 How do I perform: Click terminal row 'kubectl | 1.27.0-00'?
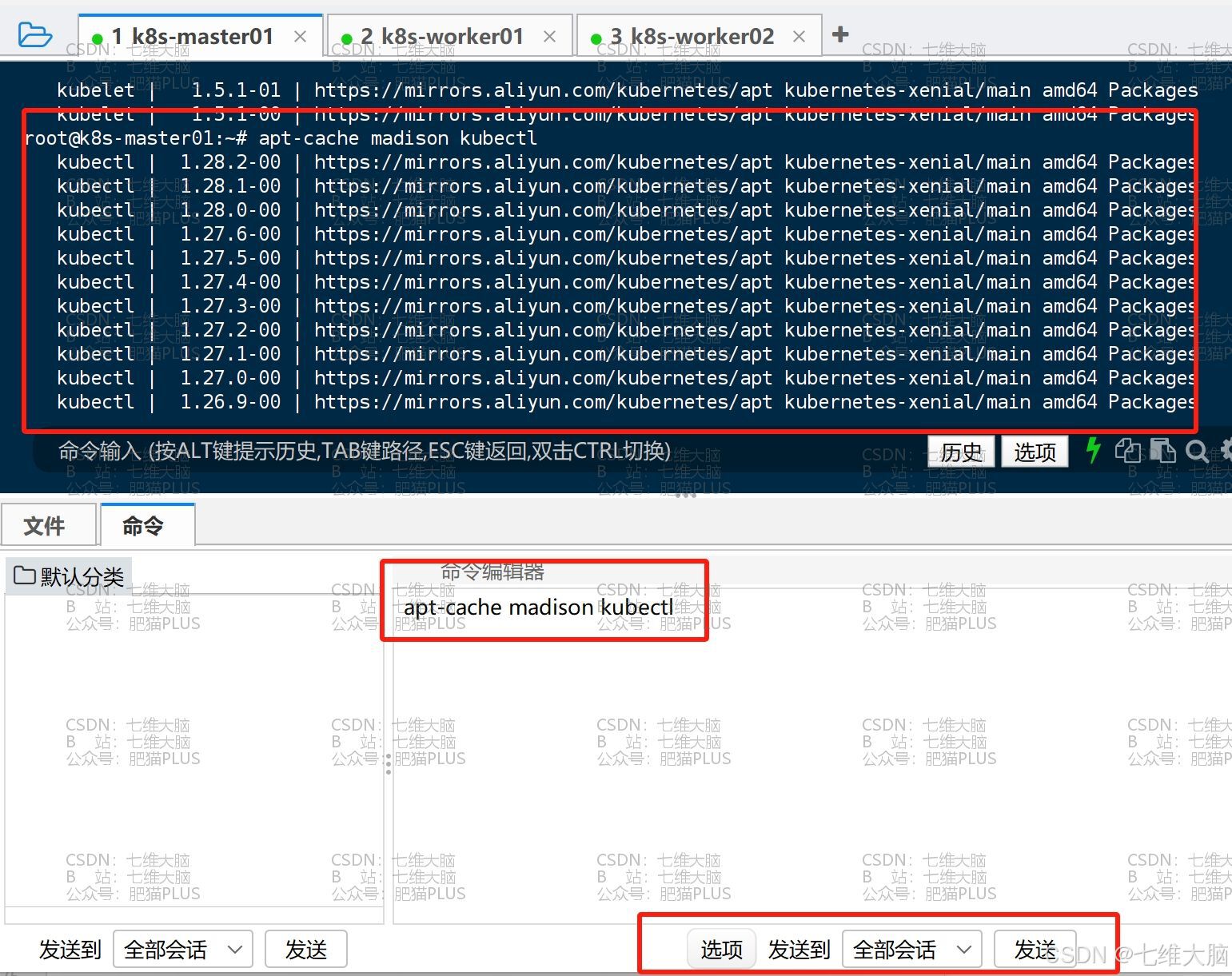coord(627,378)
